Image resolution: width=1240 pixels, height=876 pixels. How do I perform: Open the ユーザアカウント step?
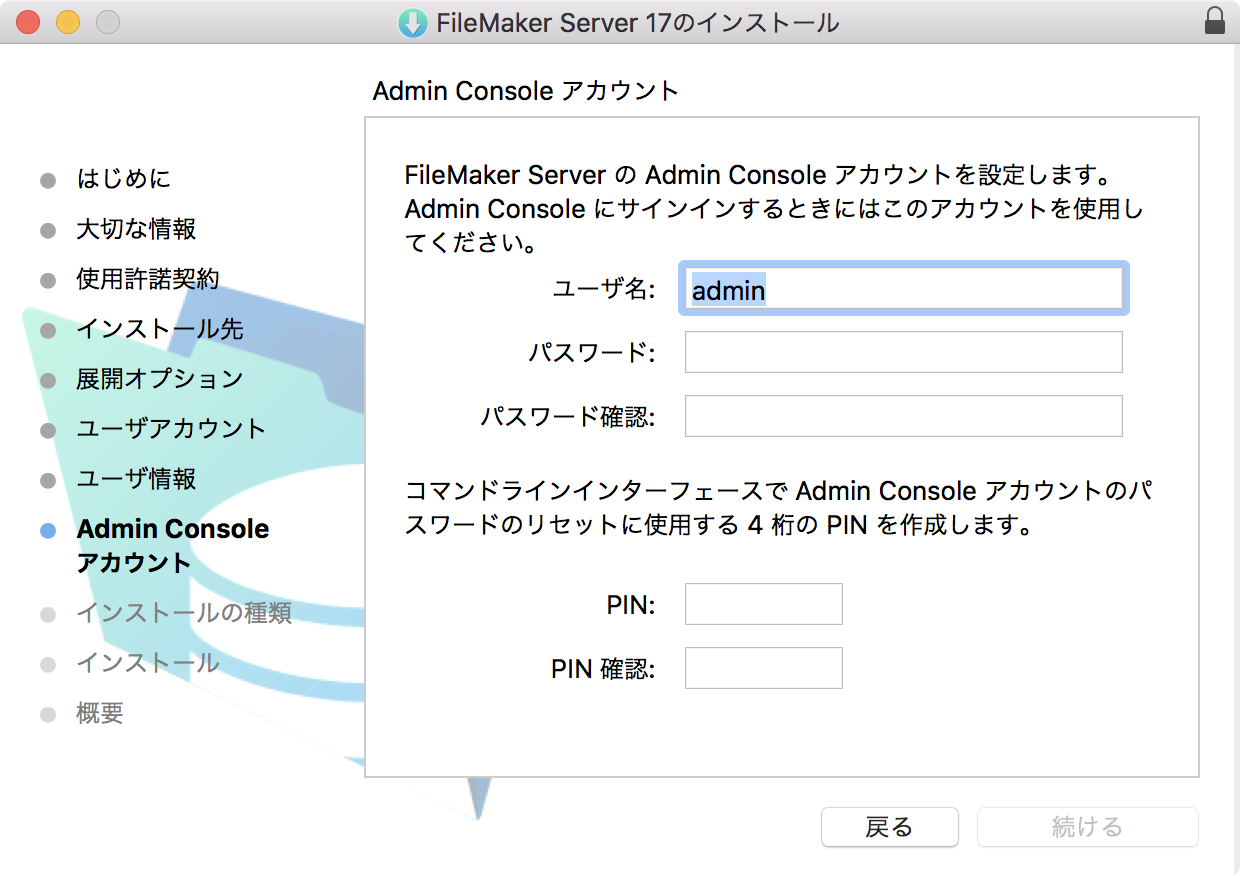[171, 429]
